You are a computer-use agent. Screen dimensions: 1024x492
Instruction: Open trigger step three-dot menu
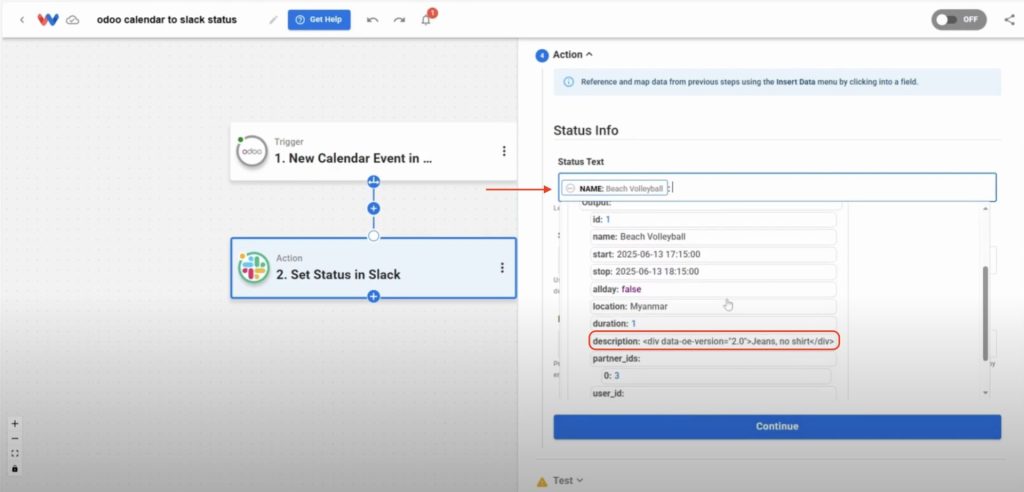pos(504,151)
